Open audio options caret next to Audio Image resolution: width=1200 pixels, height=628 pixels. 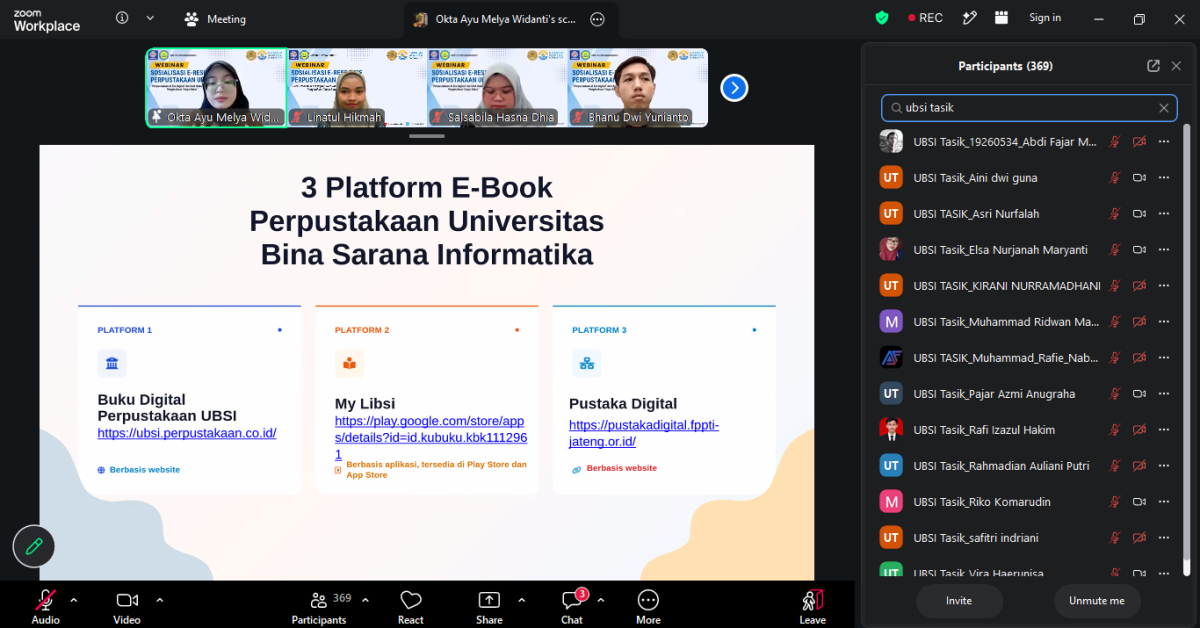73,600
